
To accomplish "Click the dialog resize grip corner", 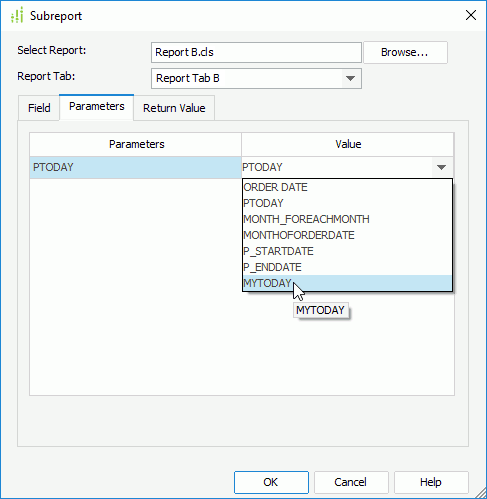I will (x=481, y=493).
